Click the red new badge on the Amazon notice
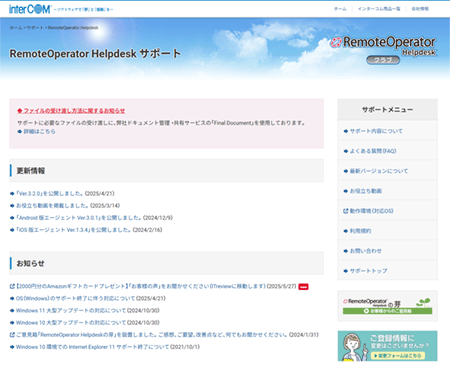The height and width of the screenshot is (367, 450). (303, 287)
